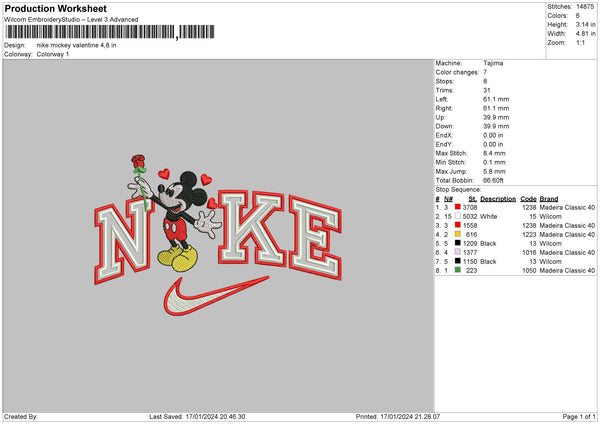600x424 pixels.
Task: Click the Left row value 61.1 mm
Action: click(x=496, y=99)
